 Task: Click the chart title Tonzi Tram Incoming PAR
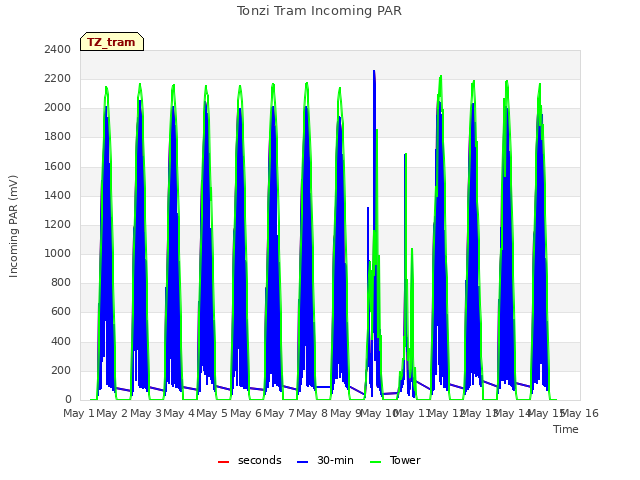(x=319, y=11)
